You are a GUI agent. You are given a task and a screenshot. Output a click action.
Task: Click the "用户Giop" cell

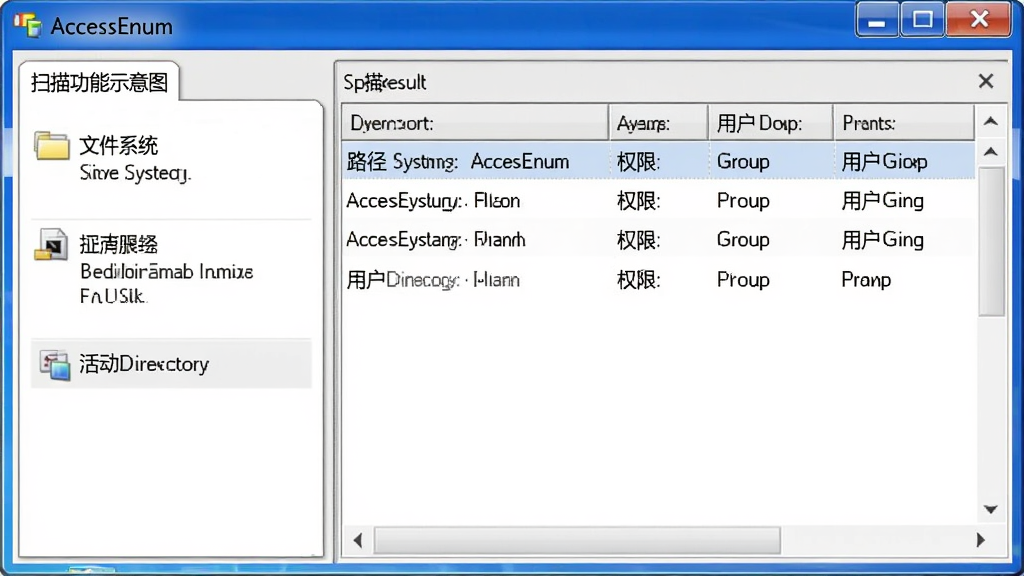pyautogui.click(x=884, y=162)
